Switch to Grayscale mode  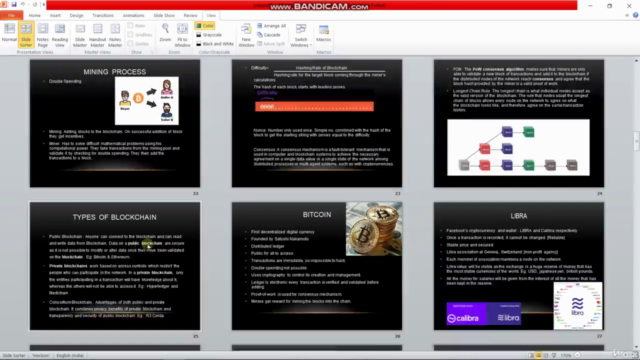click(x=209, y=35)
